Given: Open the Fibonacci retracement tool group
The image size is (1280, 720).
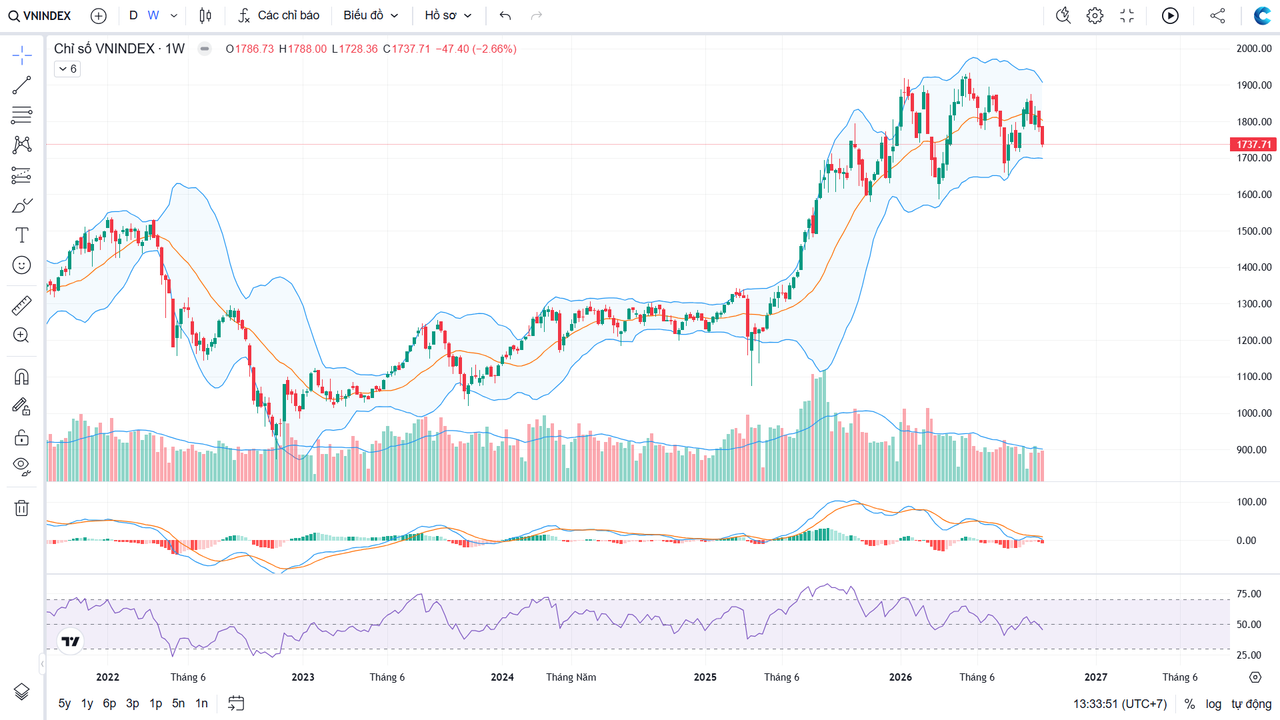Looking at the screenshot, I should click(21, 115).
